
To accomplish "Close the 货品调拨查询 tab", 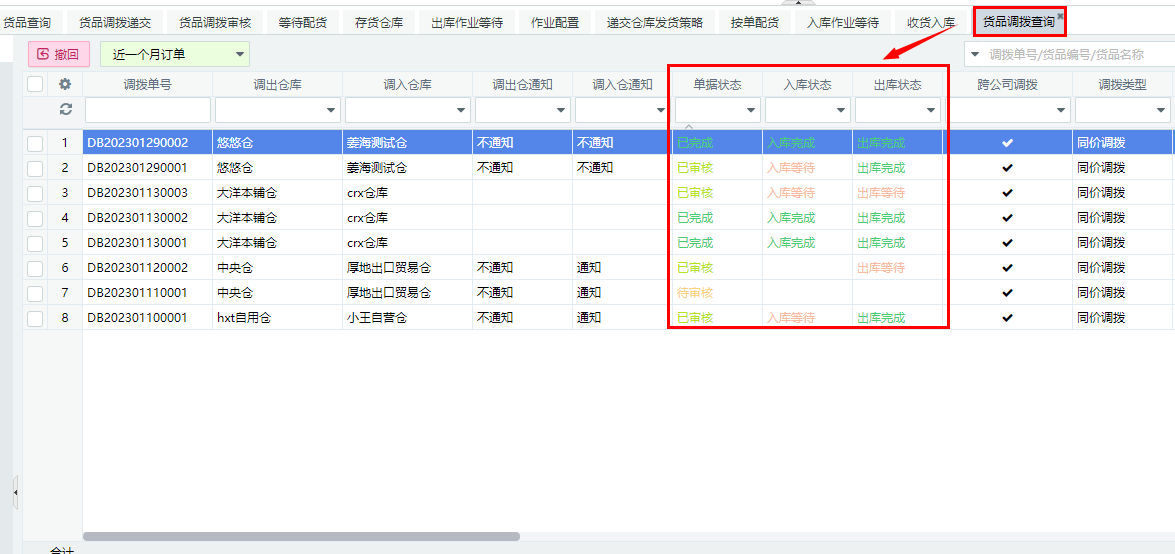I will pos(1060,15).
